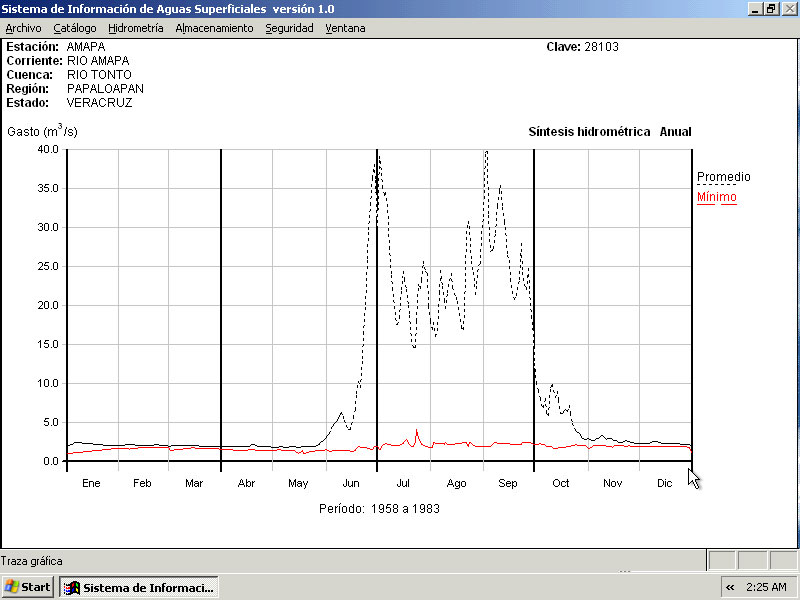
Task: Minimize the application window
Action: click(755, 8)
